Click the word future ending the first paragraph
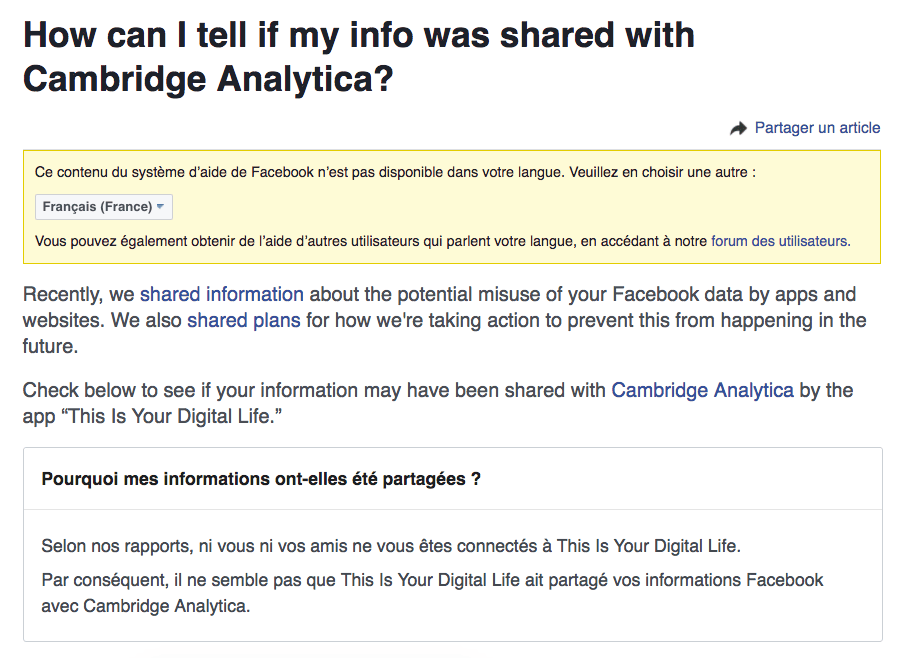 point(50,346)
